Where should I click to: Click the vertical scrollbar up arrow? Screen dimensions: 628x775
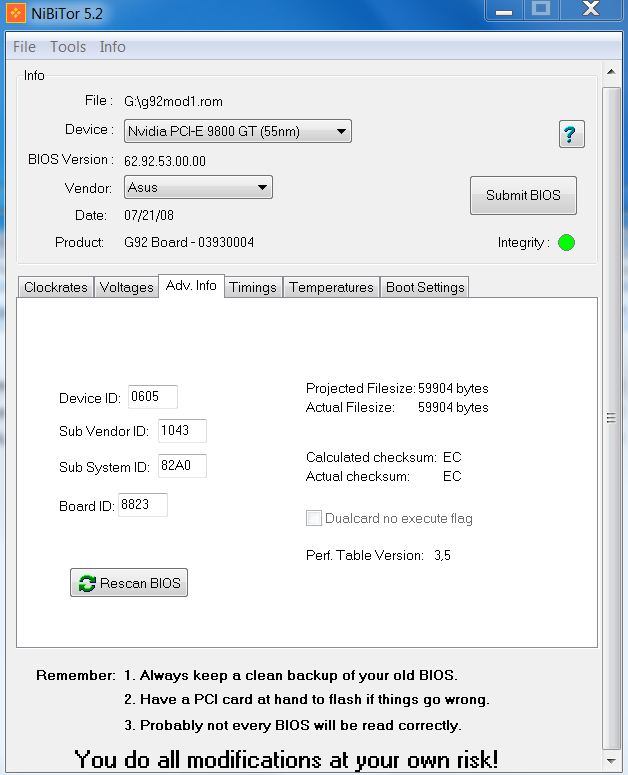click(611, 72)
